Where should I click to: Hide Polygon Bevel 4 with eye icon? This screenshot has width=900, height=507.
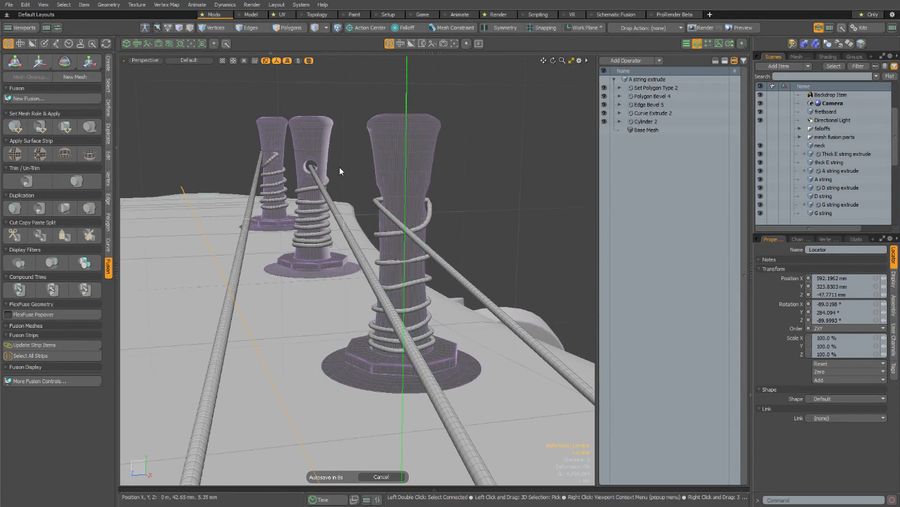point(603,96)
